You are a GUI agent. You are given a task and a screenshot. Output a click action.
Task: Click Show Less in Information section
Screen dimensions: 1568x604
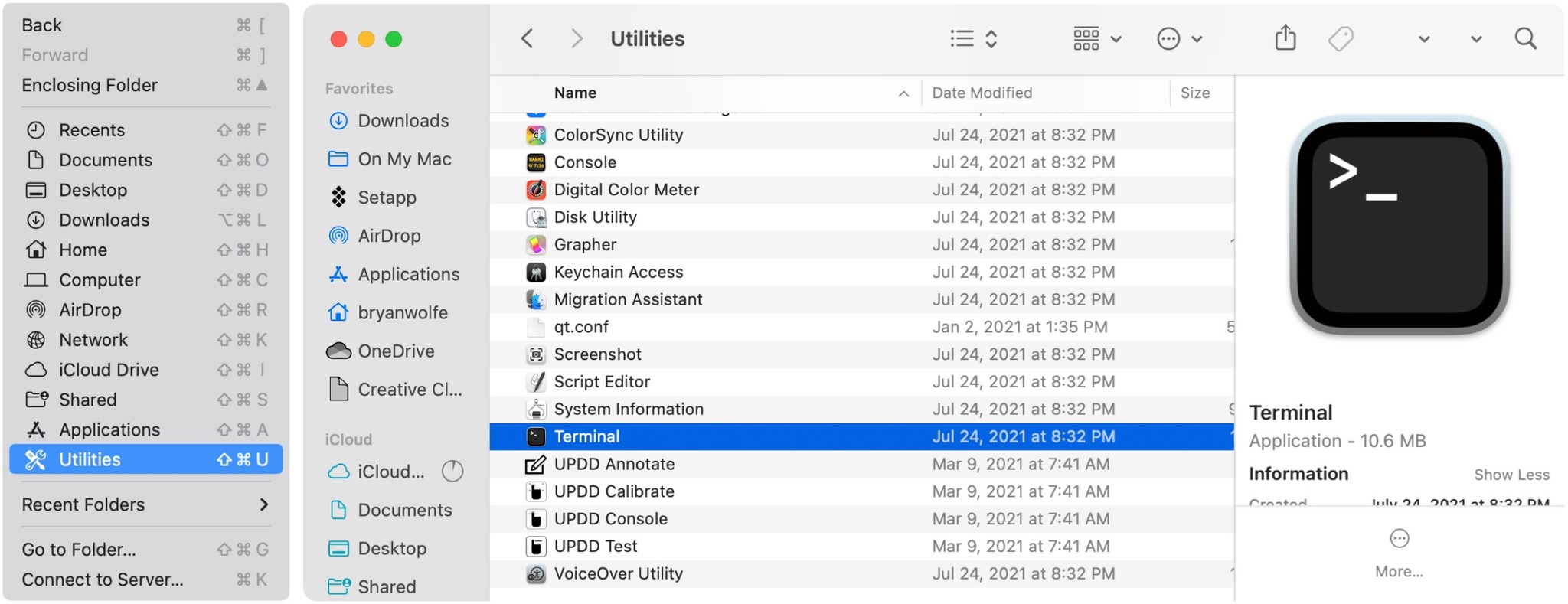1511,475
